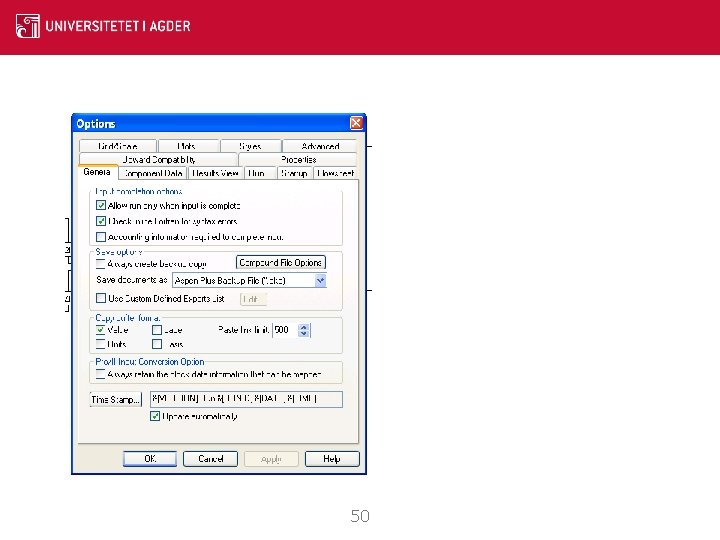This screenshot has height=540, width=720.
Task: Open the Plots tab
Action: pos(188,146)
